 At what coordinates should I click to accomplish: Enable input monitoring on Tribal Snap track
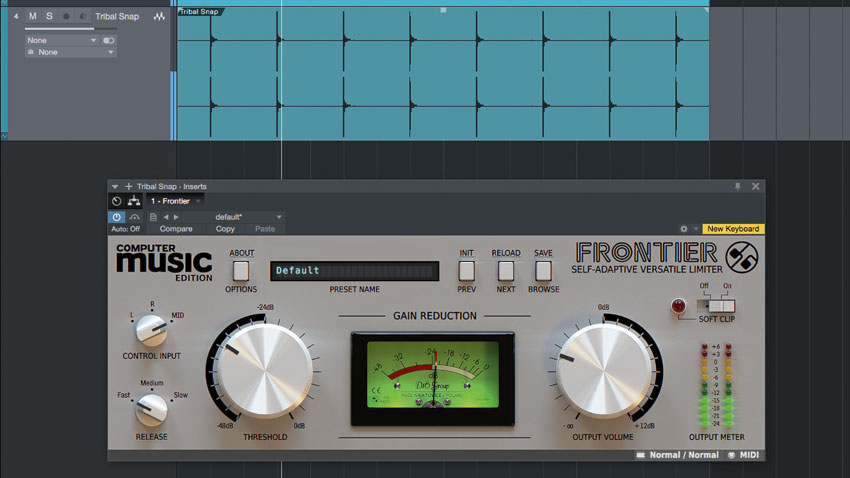82,16
